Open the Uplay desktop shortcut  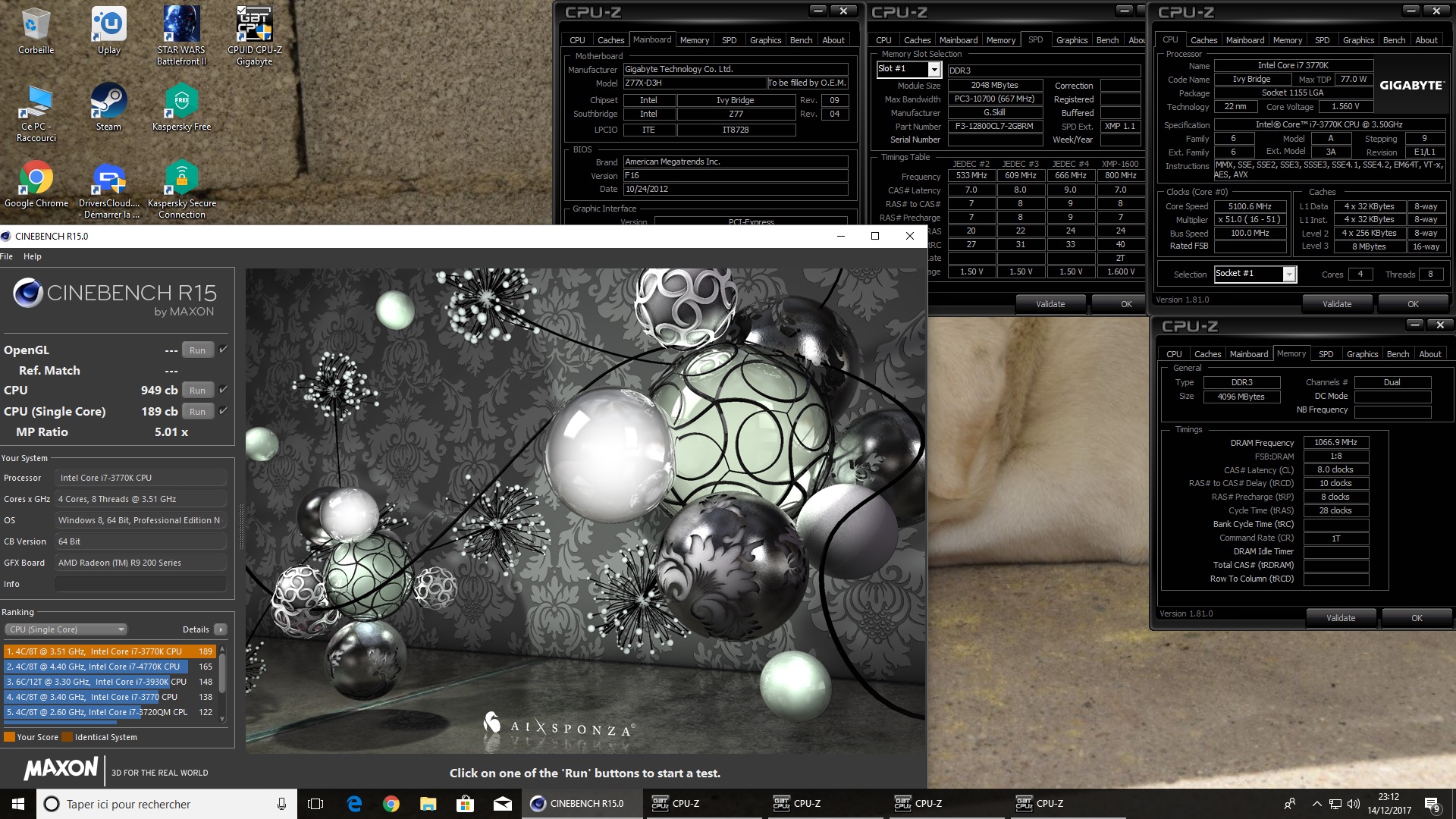point(108,31)
